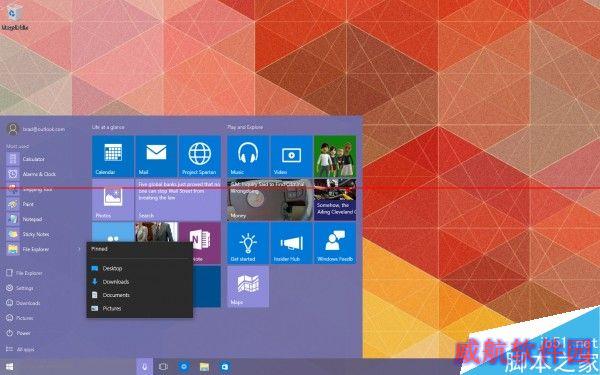Open the Photos tile
Screen dimensions: 600x375
pyautogui.click(x=113, y=200)
